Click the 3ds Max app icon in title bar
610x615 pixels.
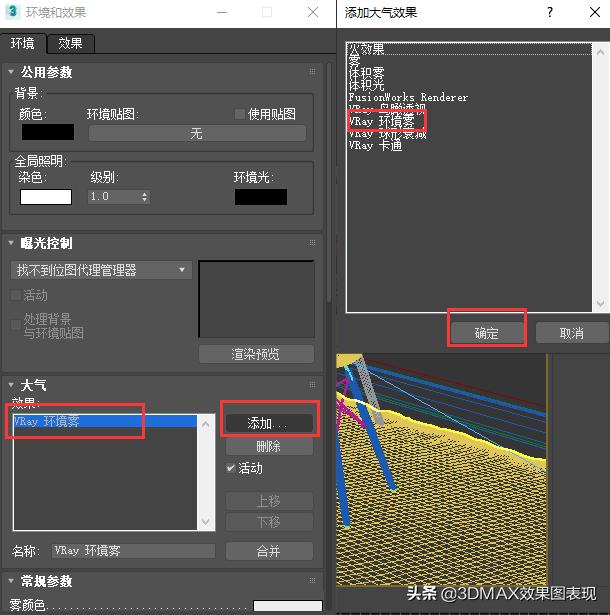point(13,12)
